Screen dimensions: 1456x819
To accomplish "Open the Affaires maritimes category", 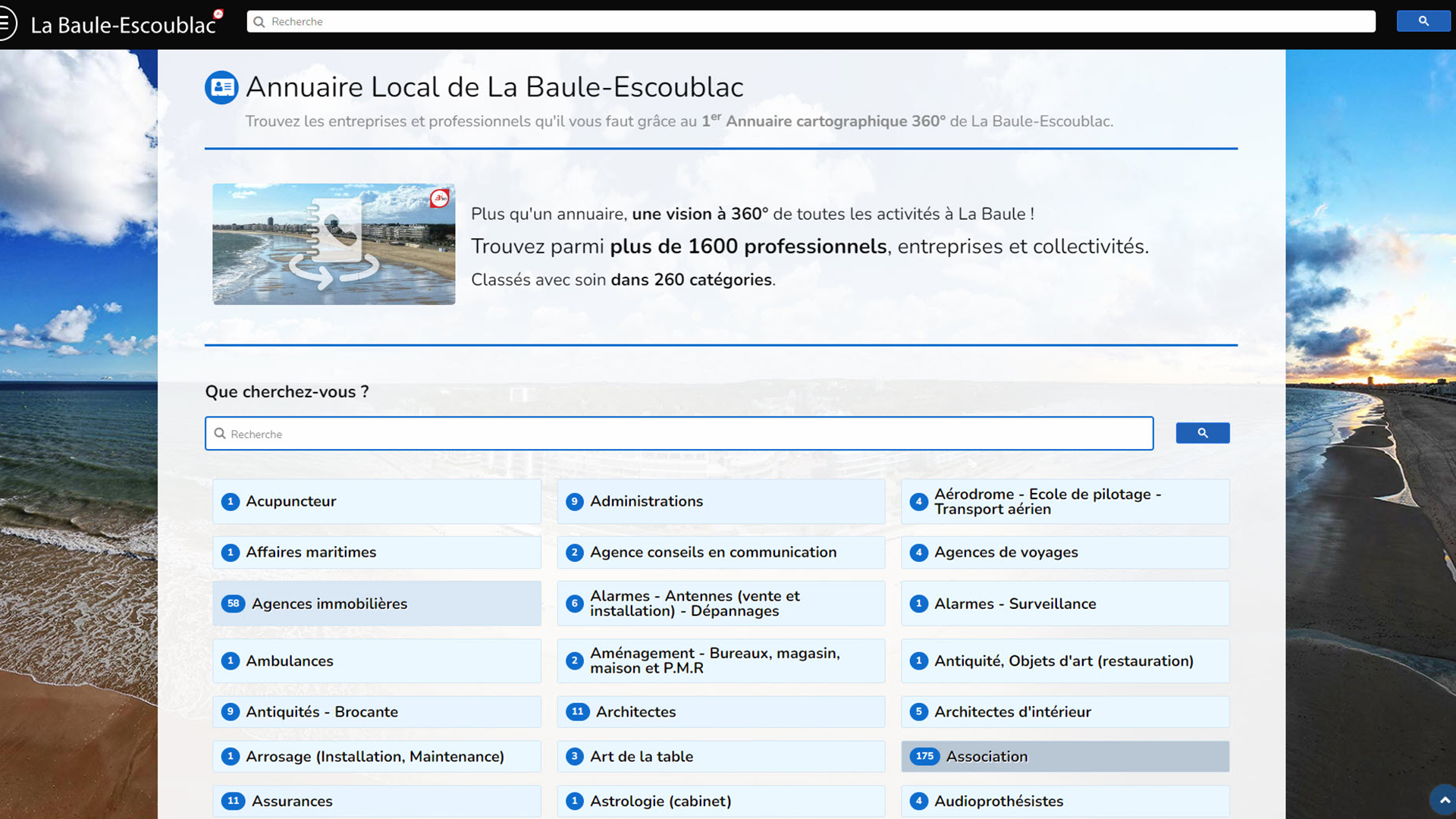I will tap(377, 553).
